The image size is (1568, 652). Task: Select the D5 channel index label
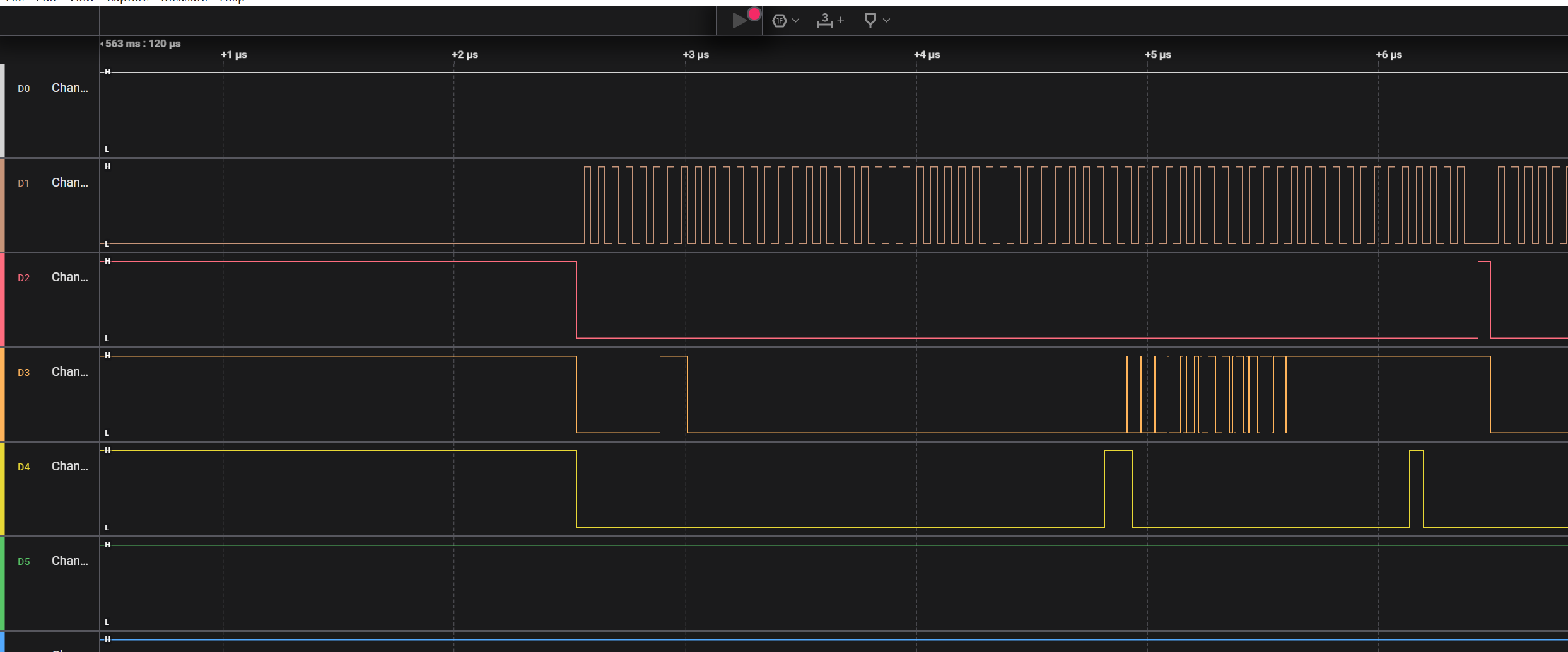point(23,562)
